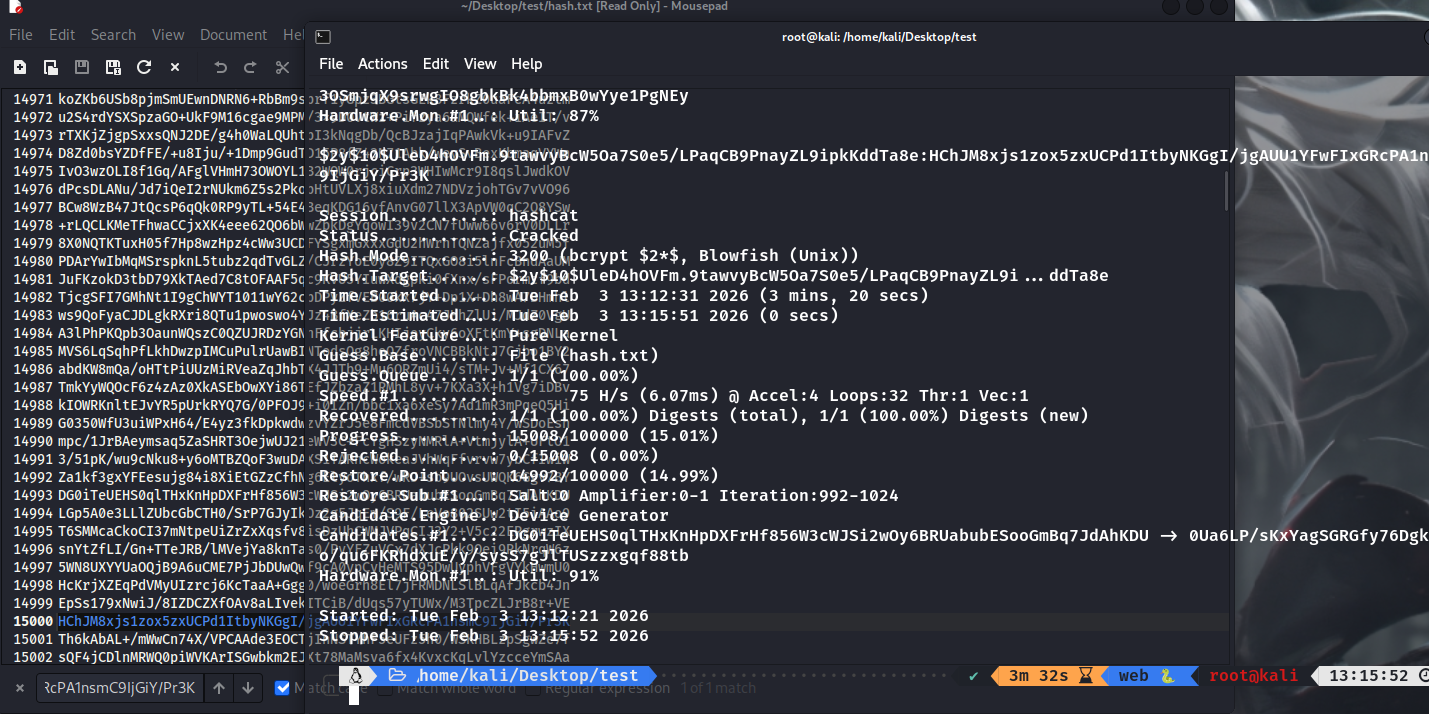Close the document using the toolbar X icon
The width and height of the screenshot is (1429, 714).
click(x=175, y=67)
